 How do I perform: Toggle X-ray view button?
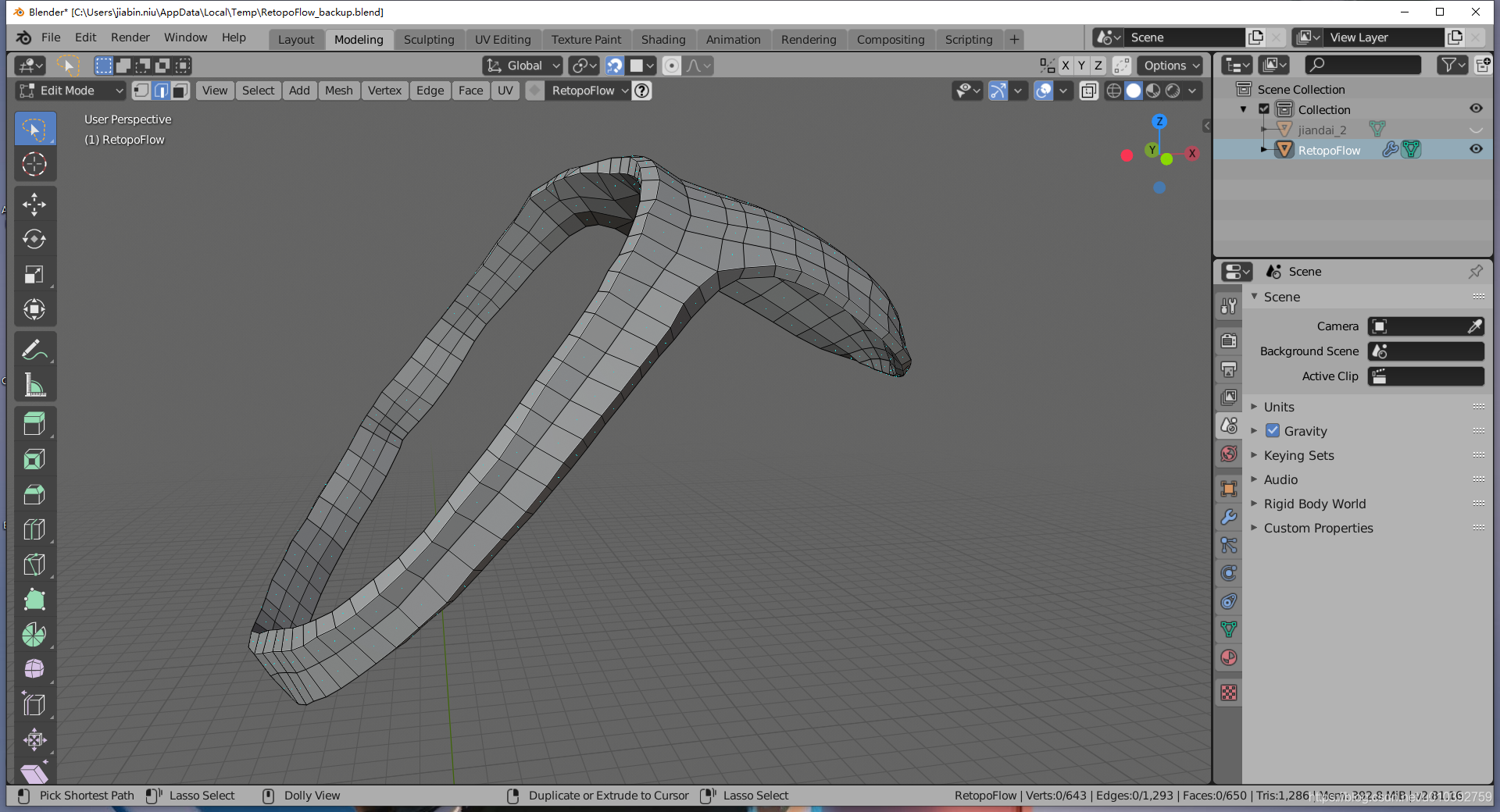coord(1088,91)
